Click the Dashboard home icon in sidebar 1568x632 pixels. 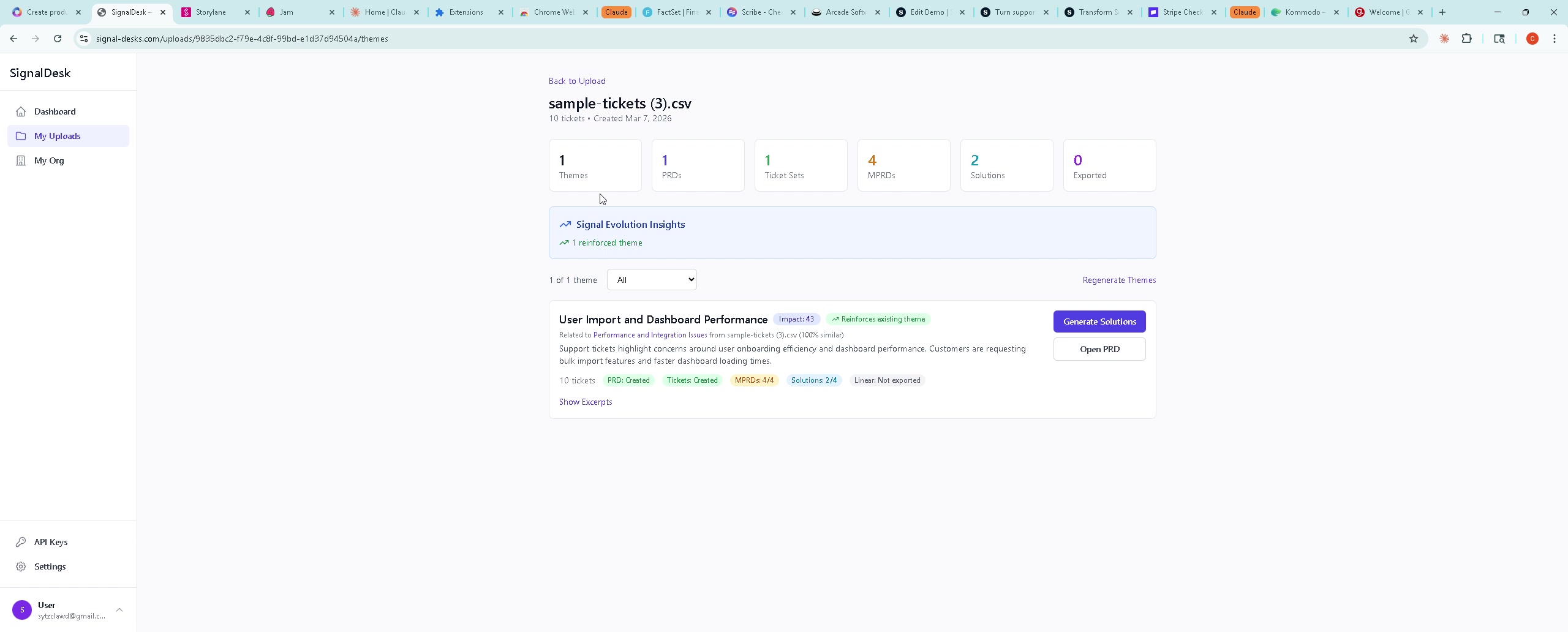coord(21,111)
